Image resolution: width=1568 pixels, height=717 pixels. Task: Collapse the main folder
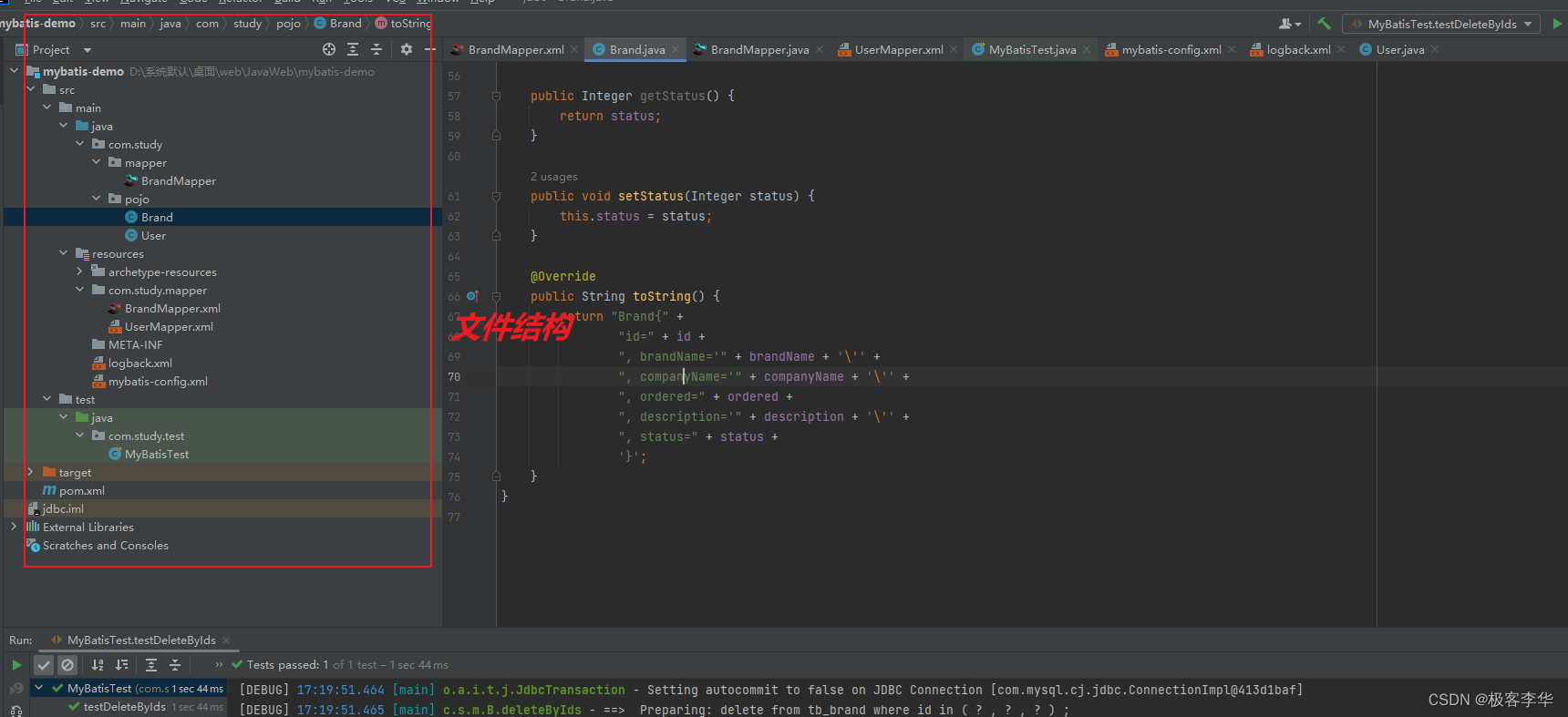coord(46,107)
